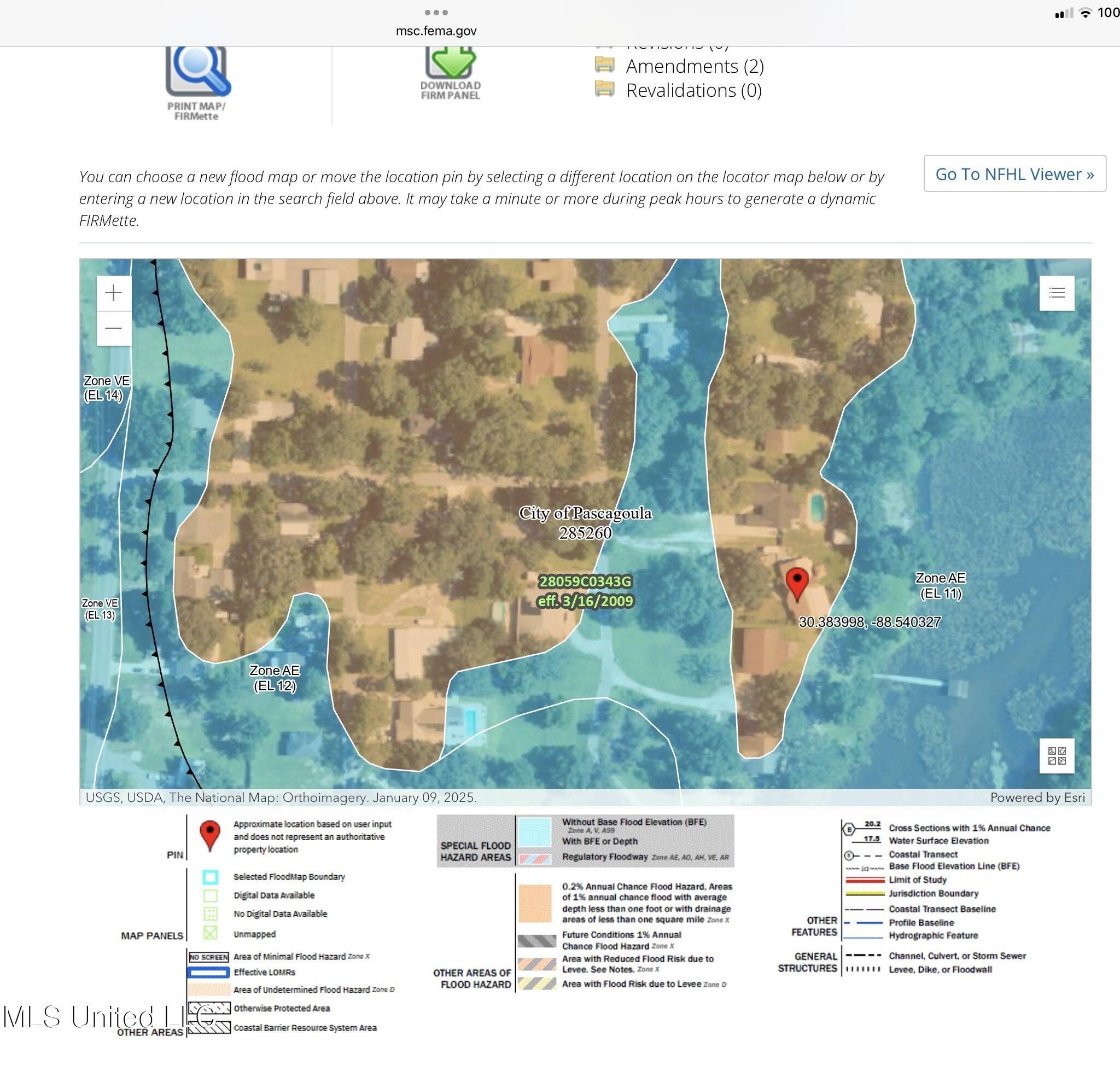Click the Selected FloodMap Boundary legend box
This screenshot has width=1120, height=1065.
coord(210,876)
